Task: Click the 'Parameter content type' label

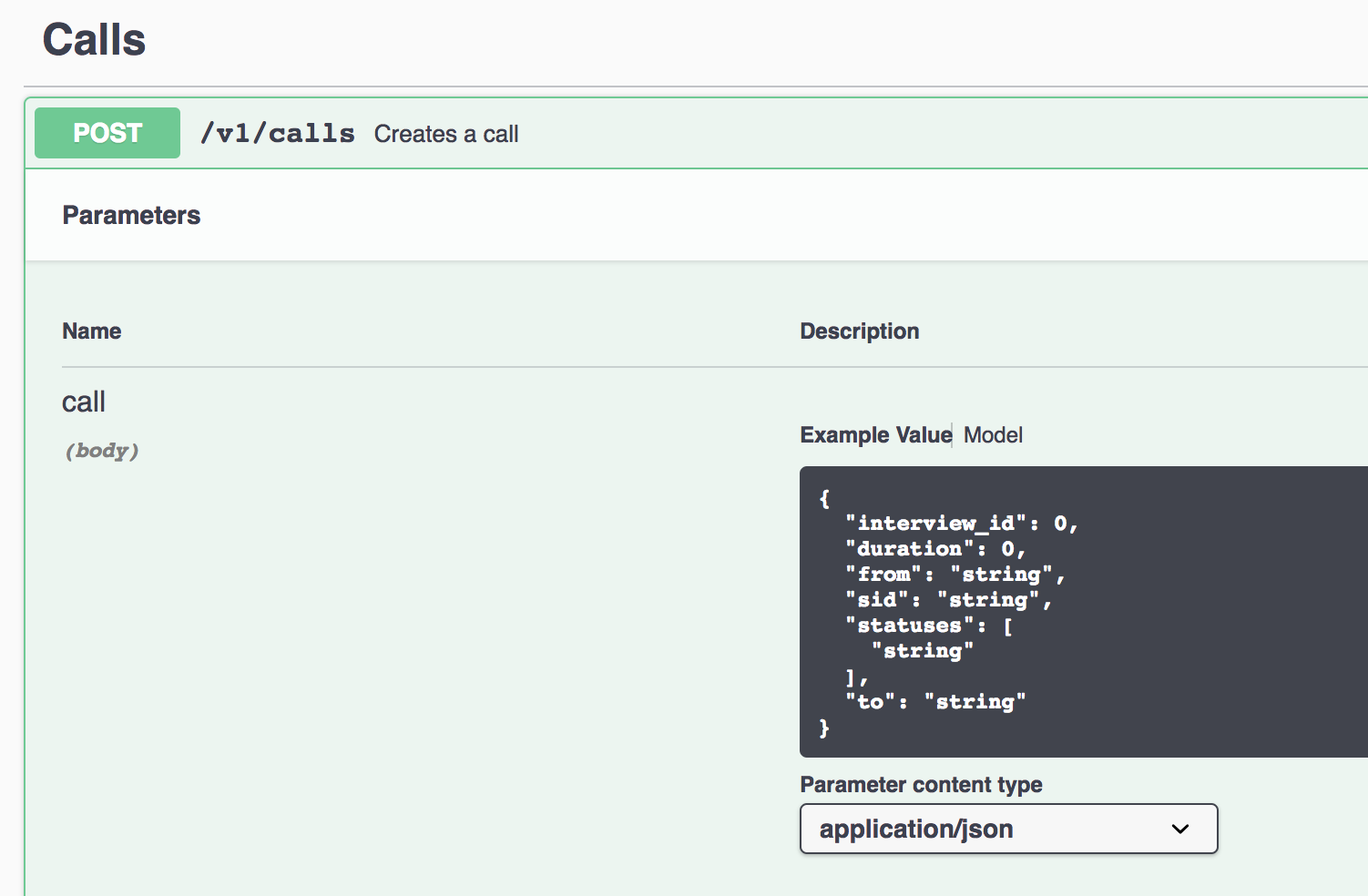Action: click(921, 784)
